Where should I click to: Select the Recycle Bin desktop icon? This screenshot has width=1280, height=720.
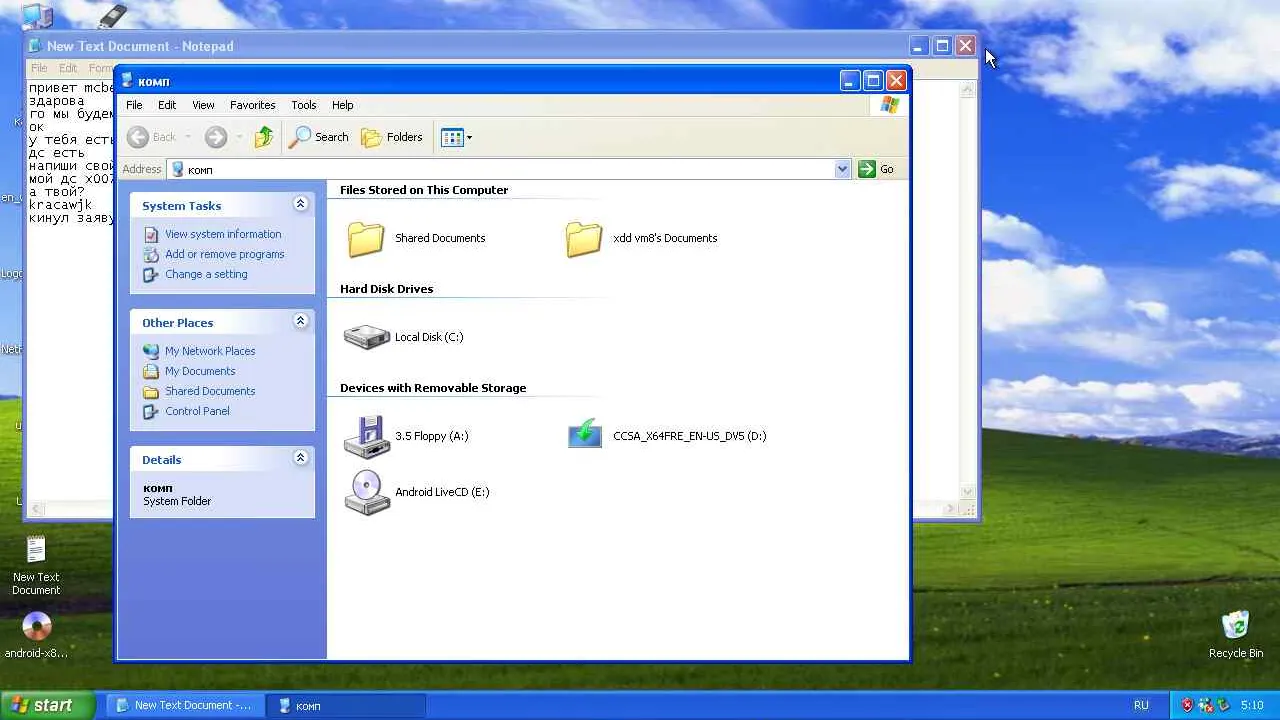(x=1236, y=634)
